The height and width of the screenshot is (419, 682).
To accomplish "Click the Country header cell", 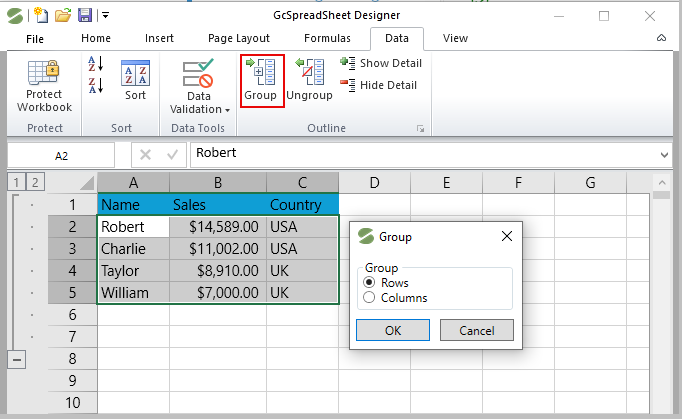I will pos(302,204).
